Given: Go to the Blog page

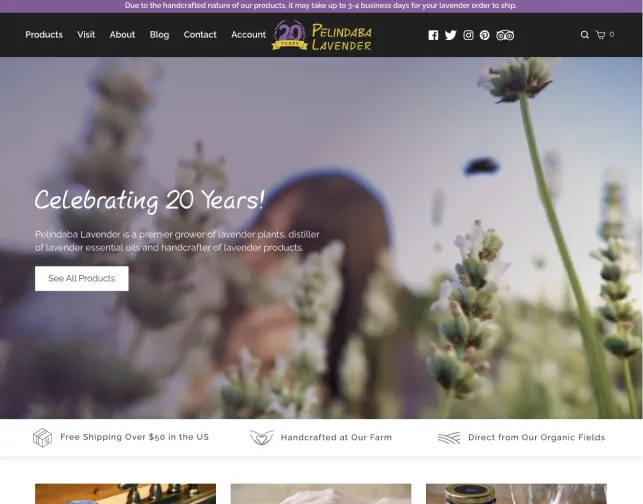Looking at the screenshot, I should (x=159, y=35).
